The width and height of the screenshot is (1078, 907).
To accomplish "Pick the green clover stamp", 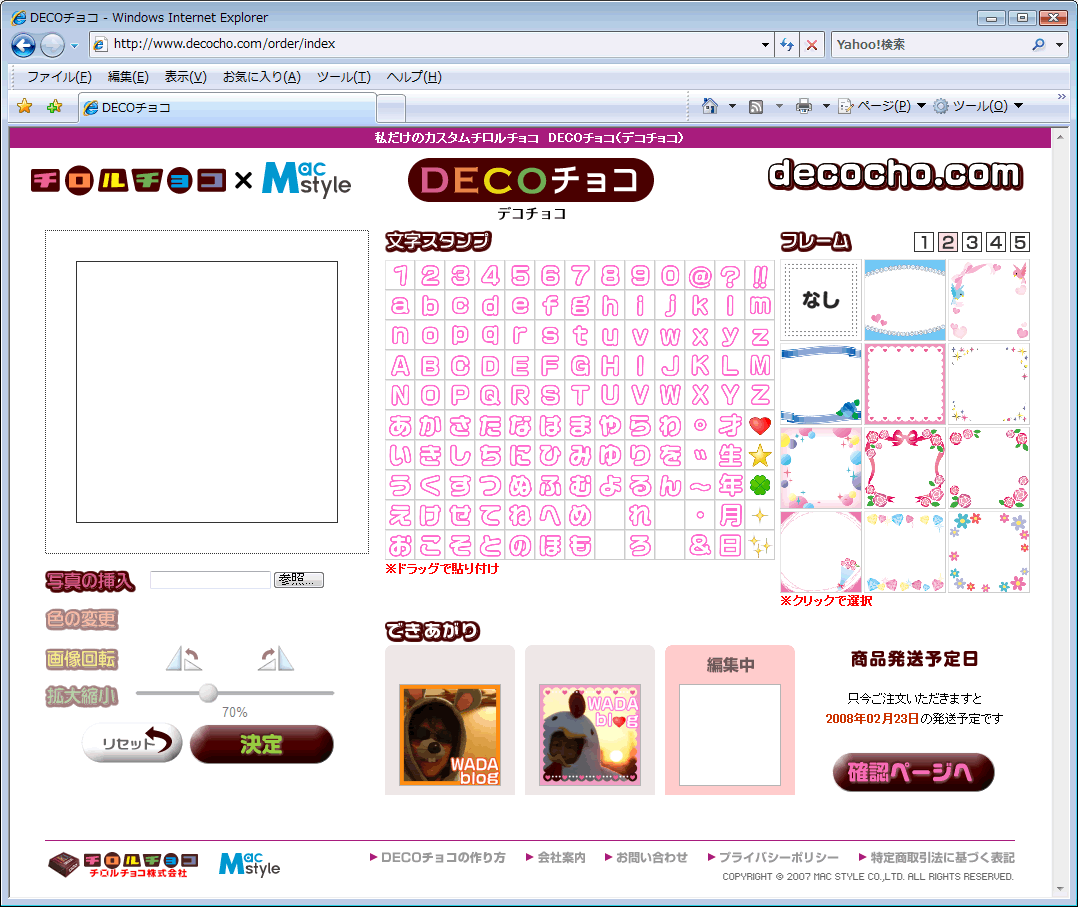I will coord(760,486).
